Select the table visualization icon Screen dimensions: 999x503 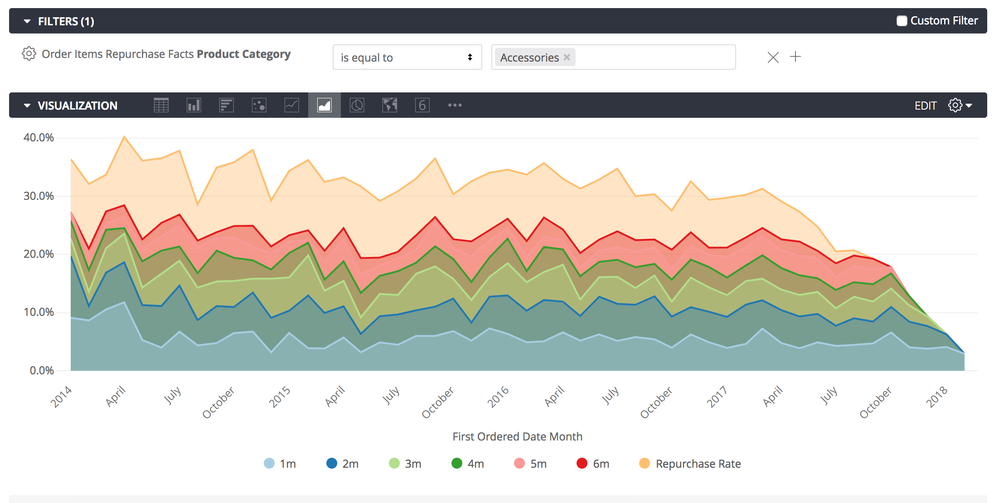tap(161, 105)
